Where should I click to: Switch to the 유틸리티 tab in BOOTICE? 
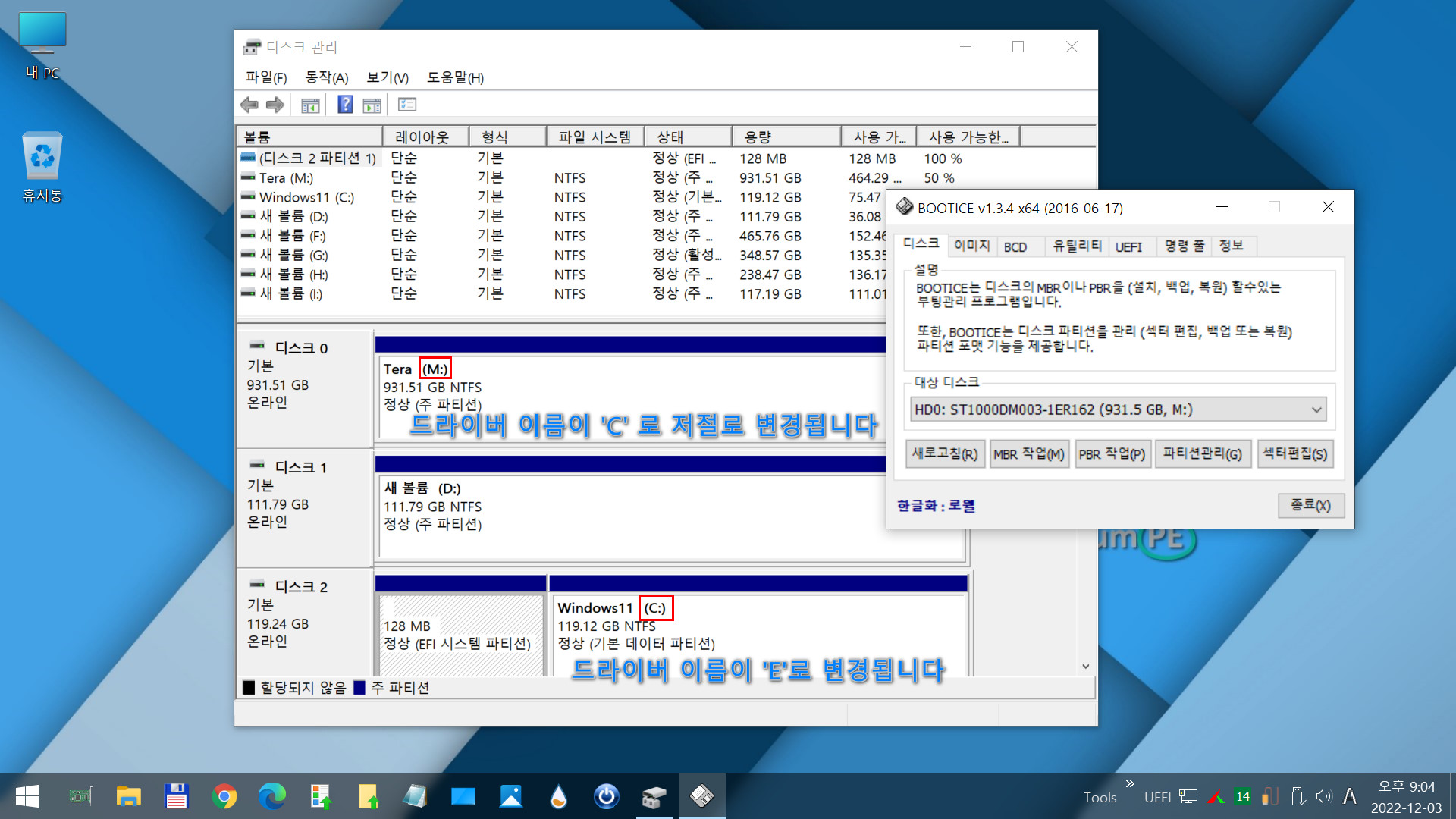(1077, 246)
